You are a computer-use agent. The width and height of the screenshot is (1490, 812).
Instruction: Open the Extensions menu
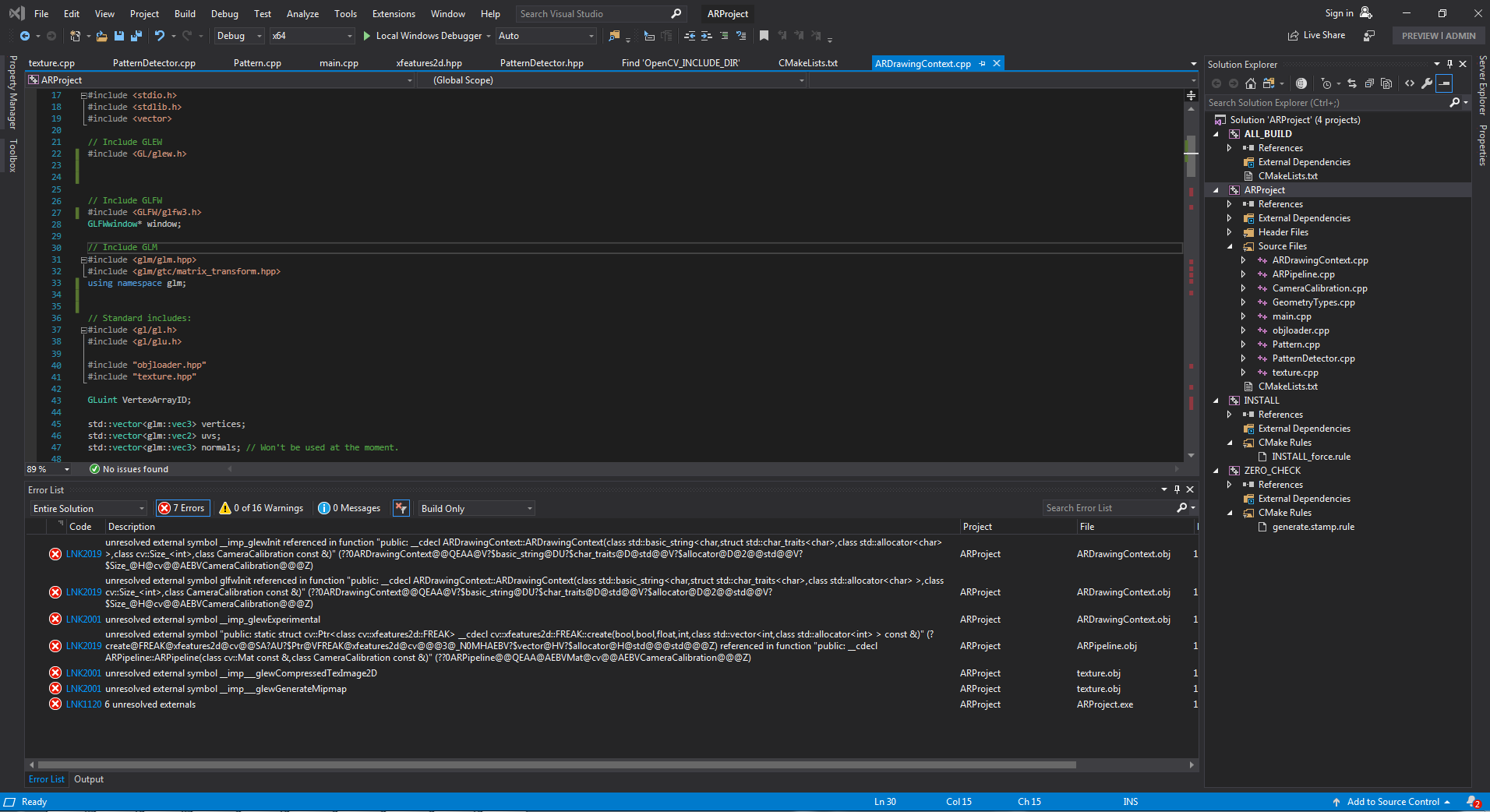coord(394,14)
